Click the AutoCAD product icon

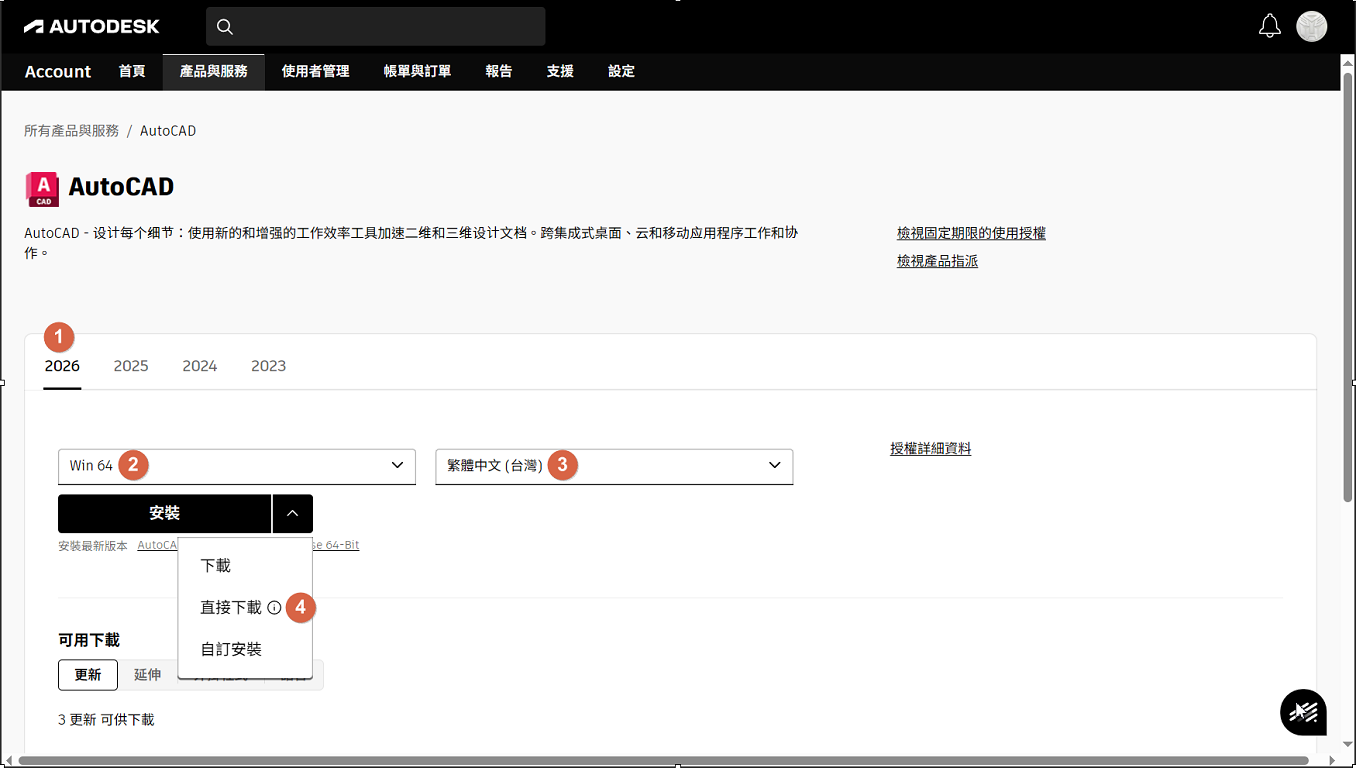click(42, 189)
